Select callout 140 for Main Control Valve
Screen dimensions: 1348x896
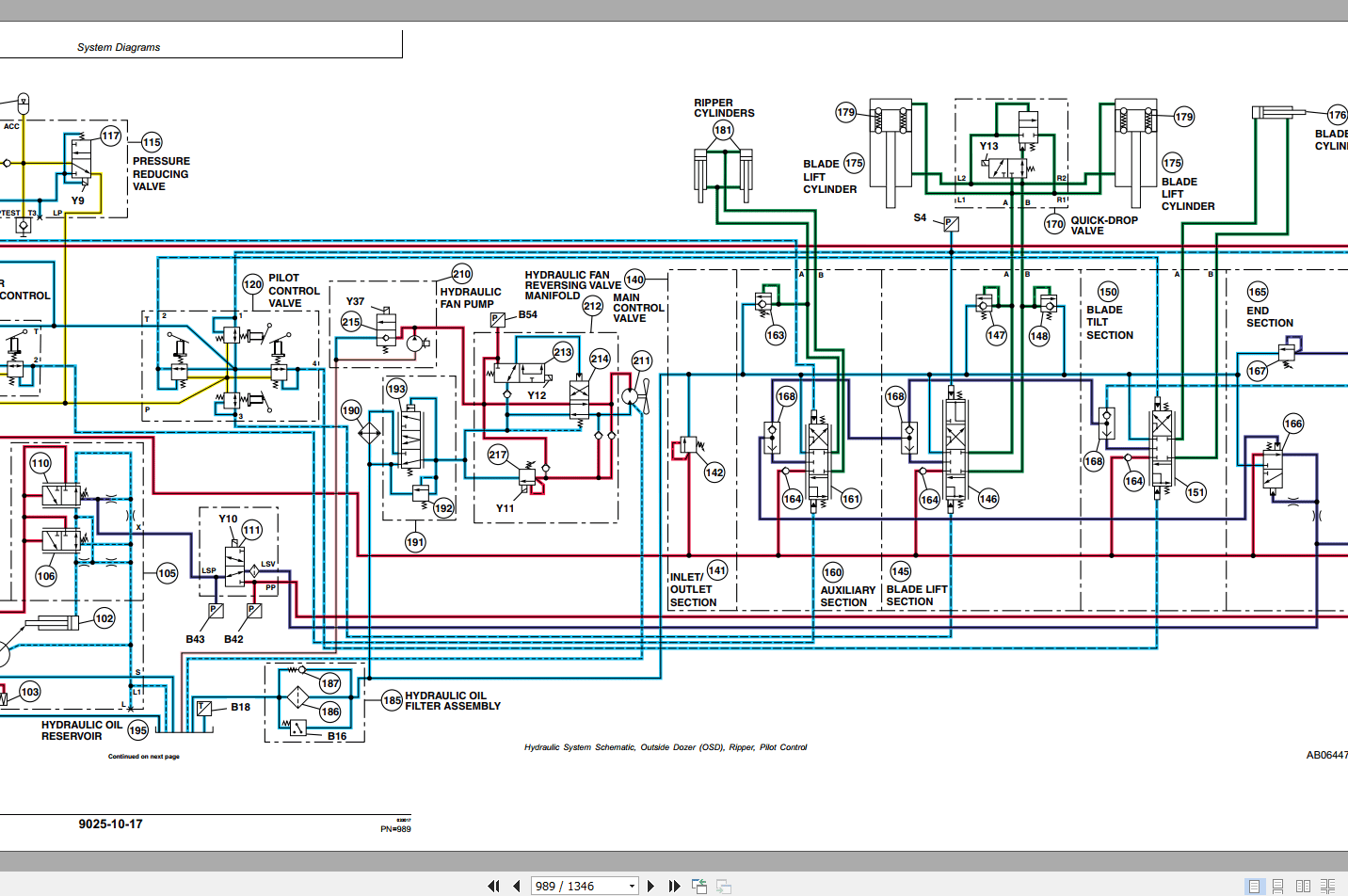coord(634,280)
